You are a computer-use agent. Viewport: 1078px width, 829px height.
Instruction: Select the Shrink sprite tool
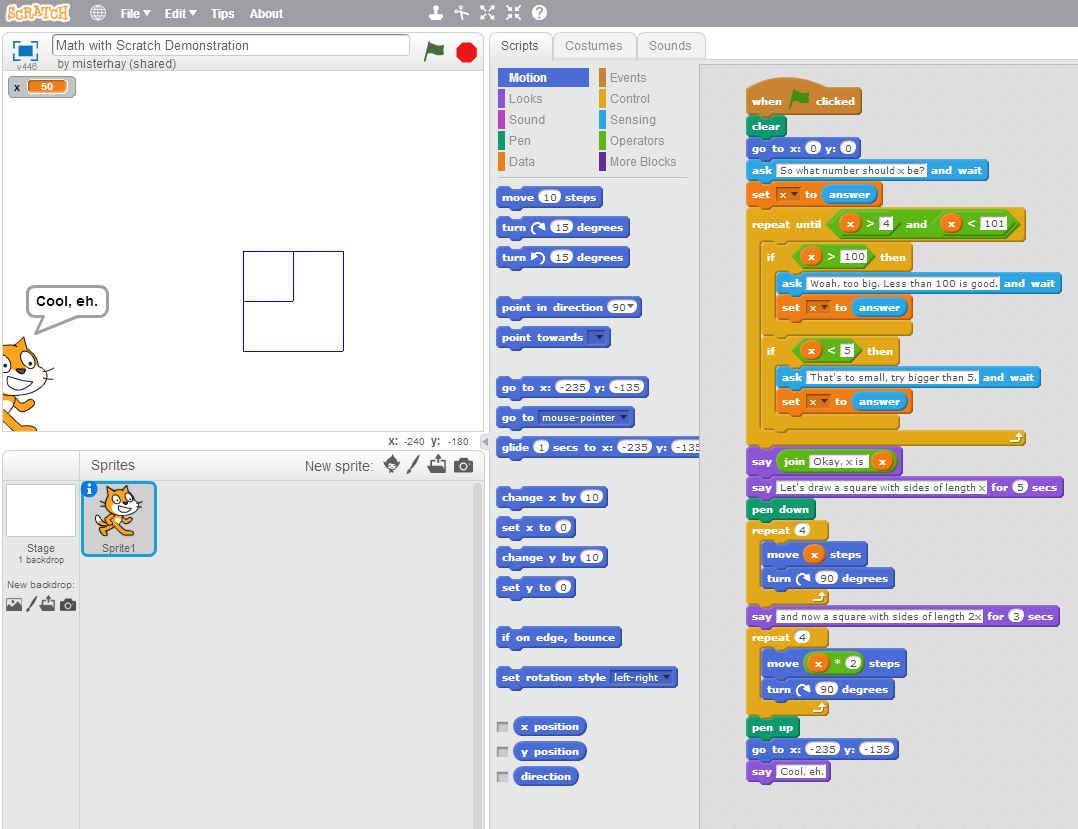click(x=514, y=12)
